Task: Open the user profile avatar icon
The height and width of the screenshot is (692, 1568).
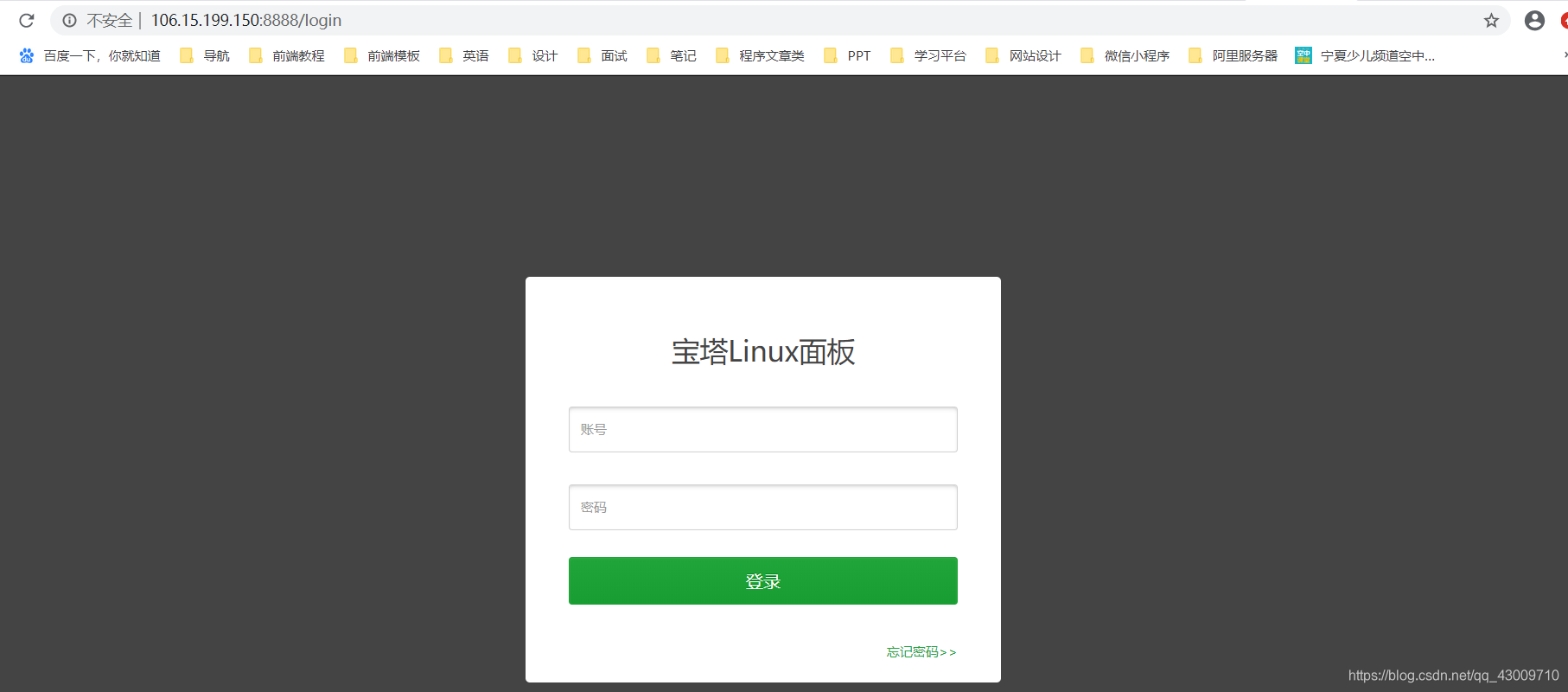Action: tap(1534, 20)
